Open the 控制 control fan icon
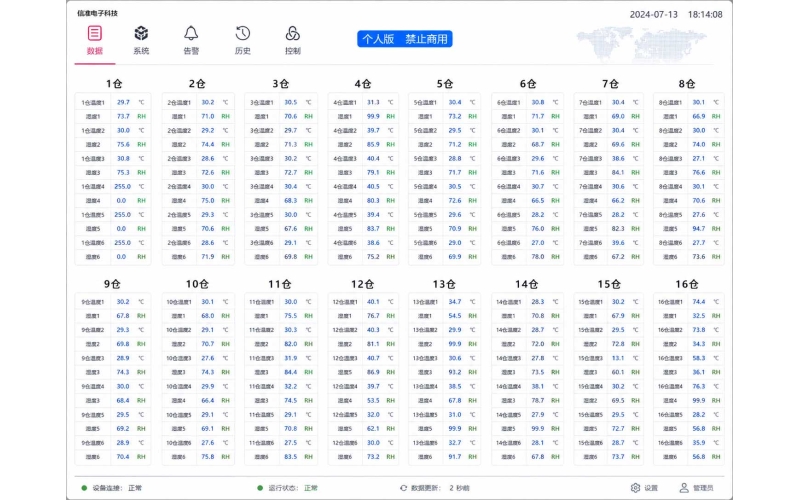The width and height of the screenshot is (800, 500). coord(293,34)
